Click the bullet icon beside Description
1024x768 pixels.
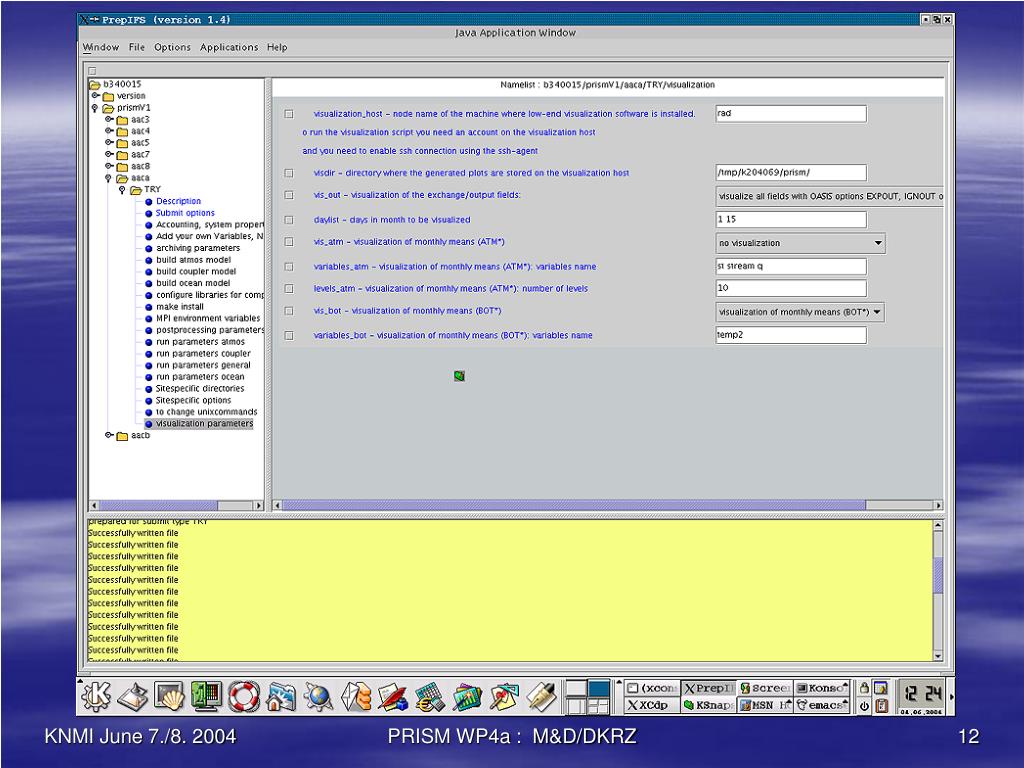[x=148, y=202]
